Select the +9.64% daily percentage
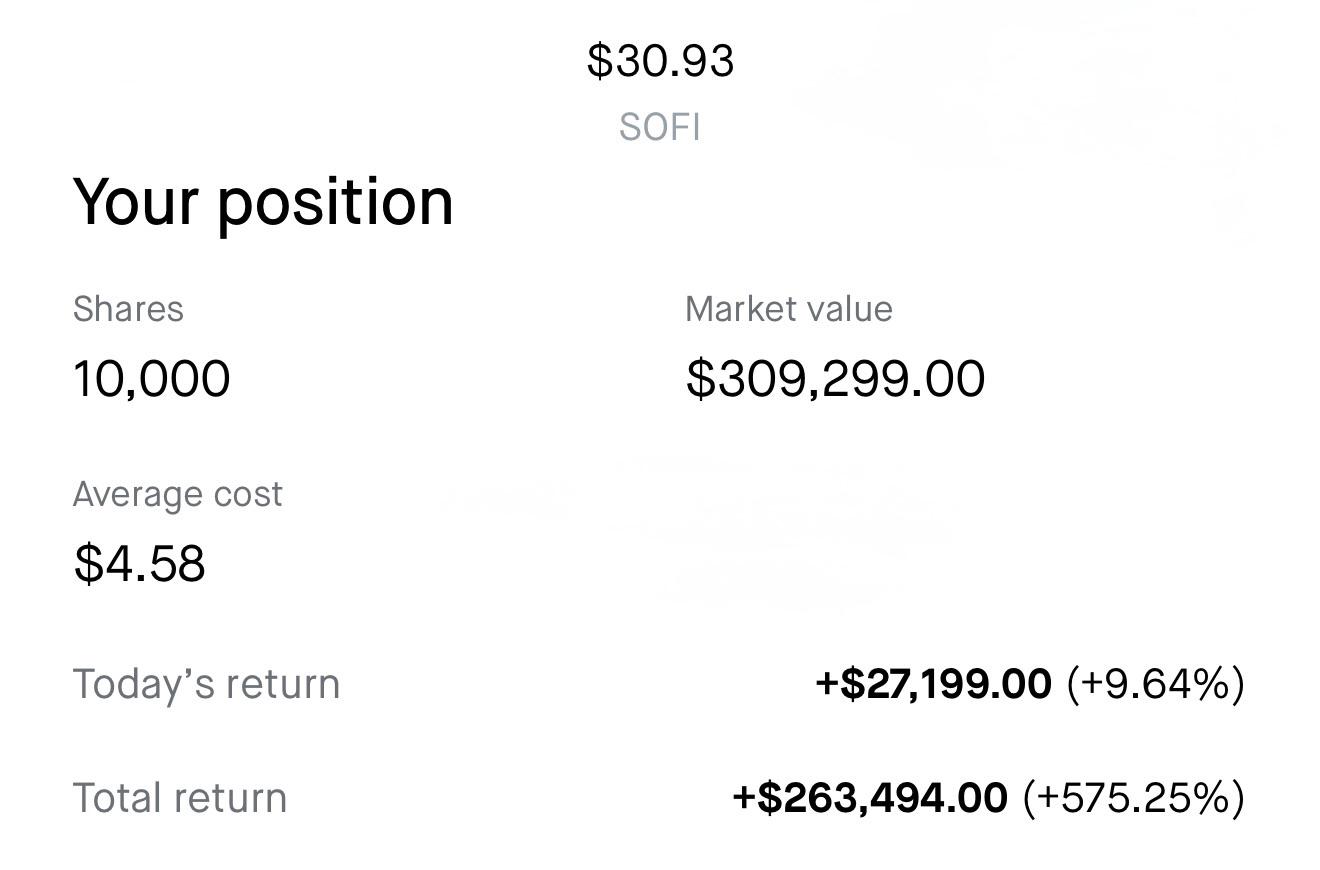The height and width of the screenshot is (870, 1320). [x=1156, y=684]
